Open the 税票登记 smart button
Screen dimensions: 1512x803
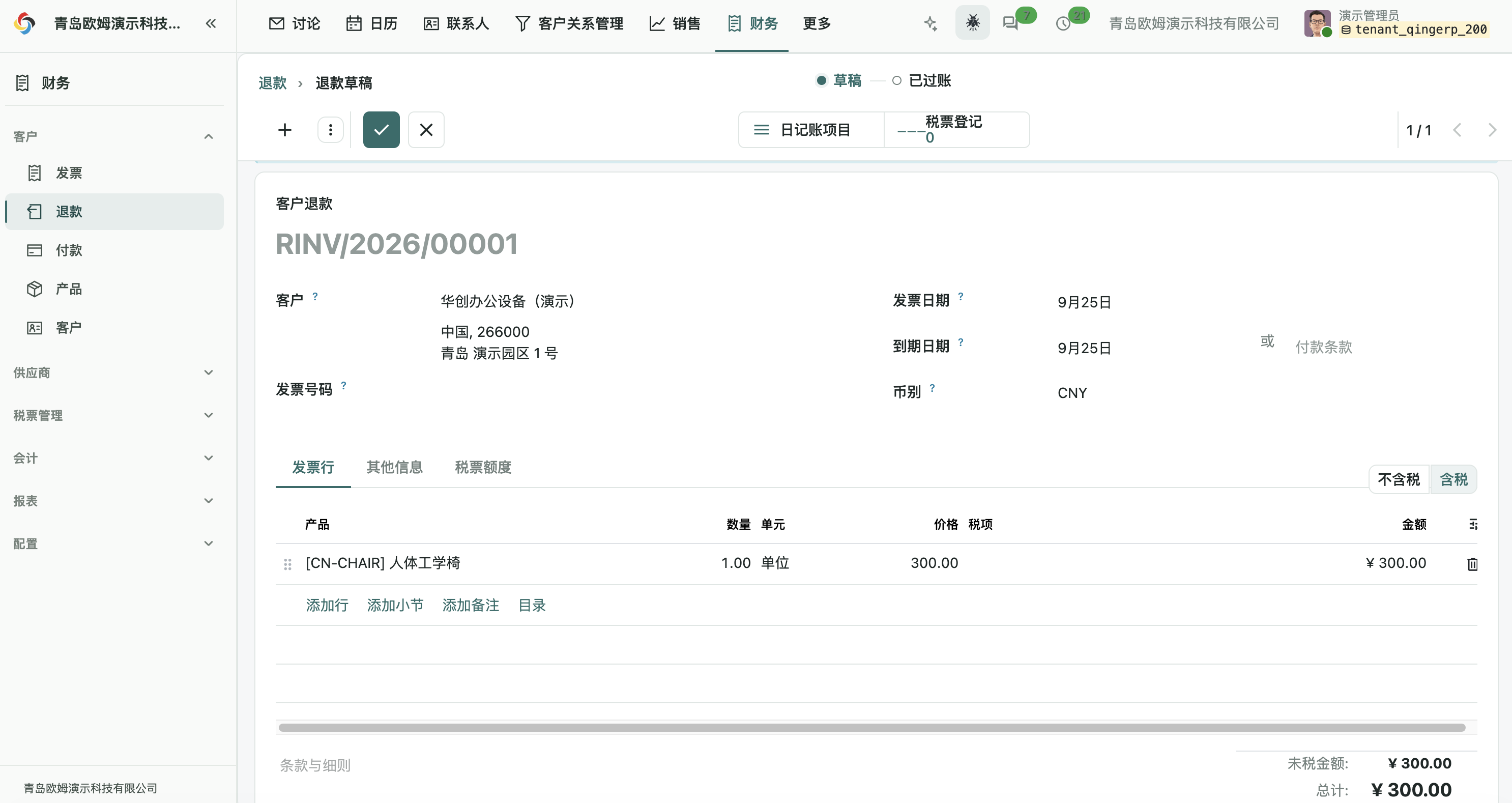tap(956, 130)
